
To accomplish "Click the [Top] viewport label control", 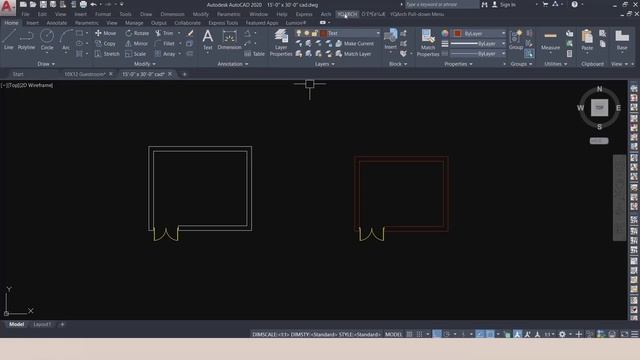I will [13, 85].
